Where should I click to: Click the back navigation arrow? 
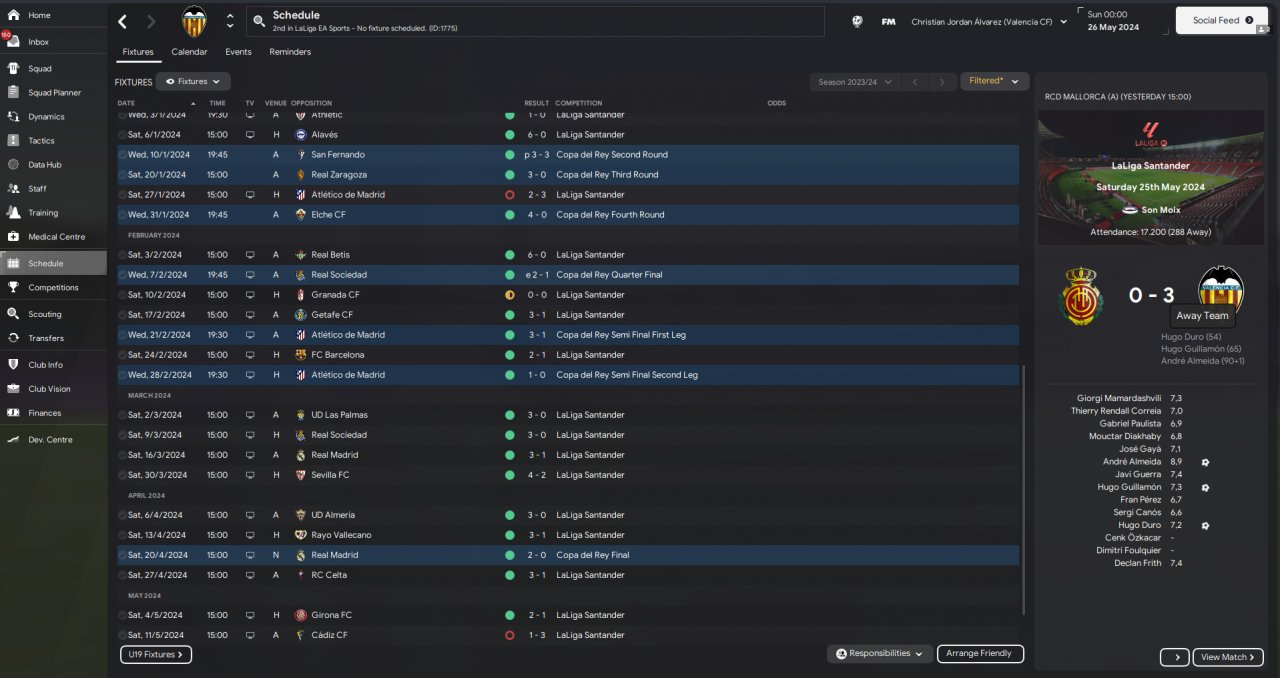pyautogui.click(x=122, y=21)
